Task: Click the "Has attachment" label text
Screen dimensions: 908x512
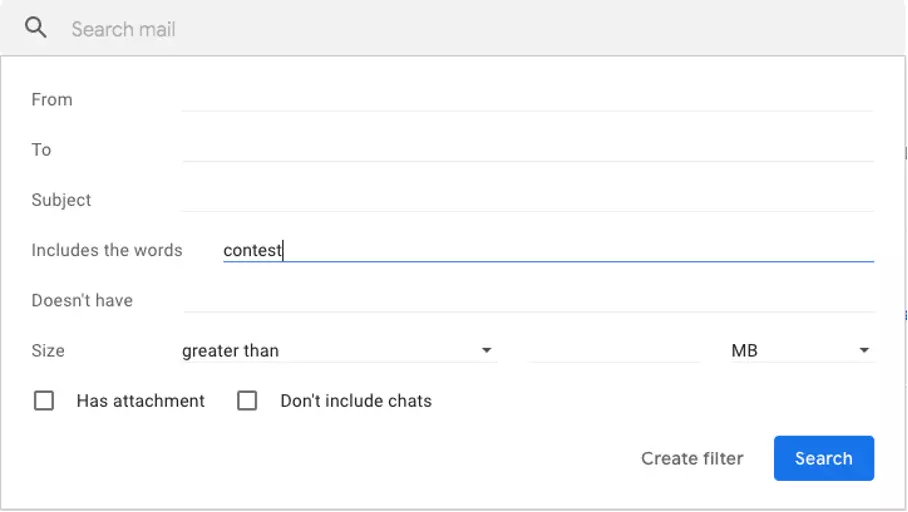Action: (x=140, y=401)
